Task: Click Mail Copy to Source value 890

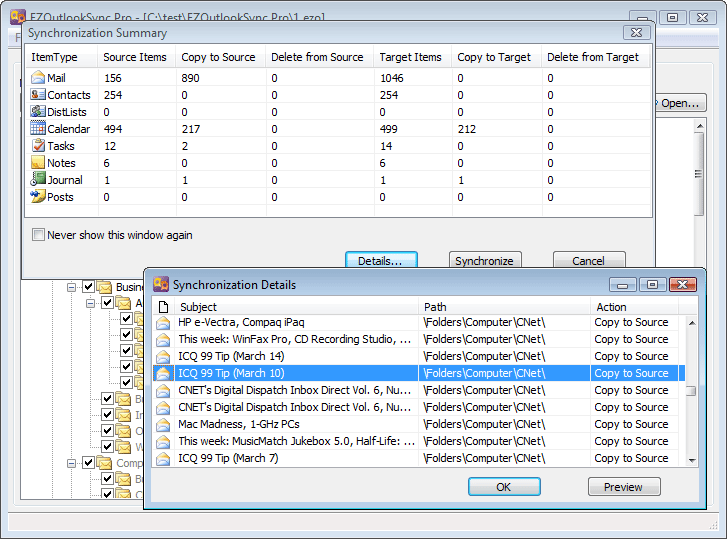Action: tap(190, 78)
